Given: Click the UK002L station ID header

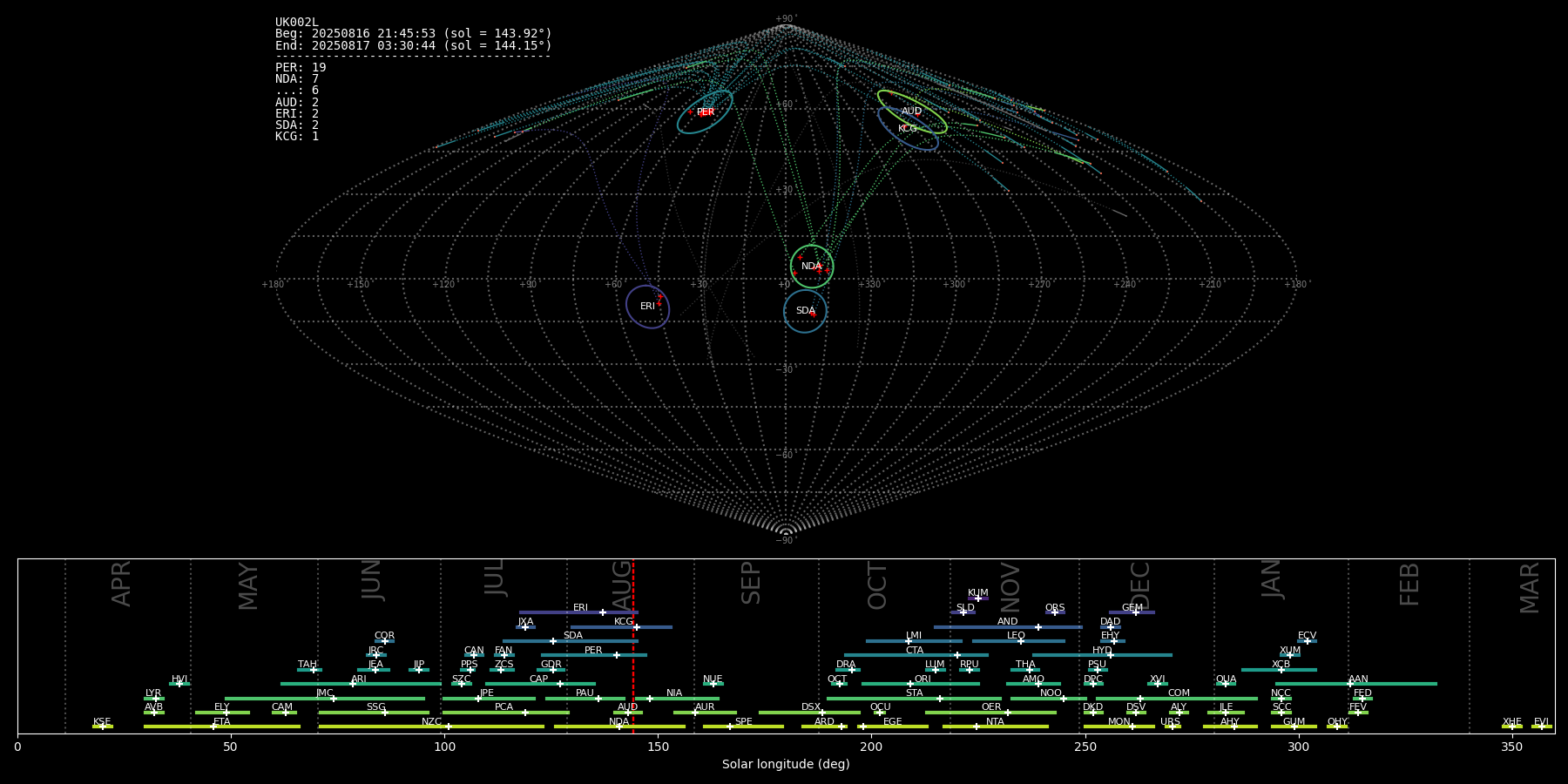Looking at the screenshot, I should click(297, 23).
